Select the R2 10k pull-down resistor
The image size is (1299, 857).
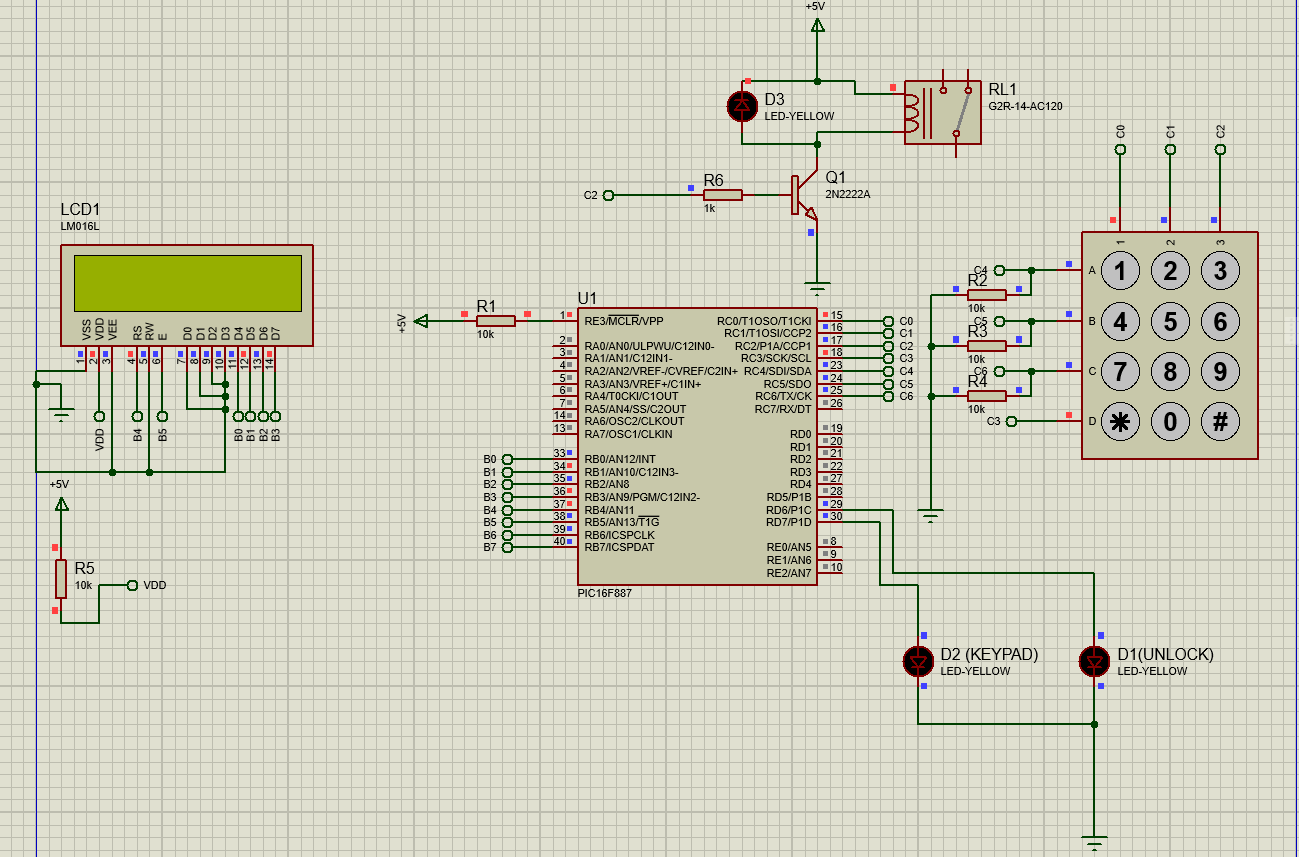click(987, 295)
